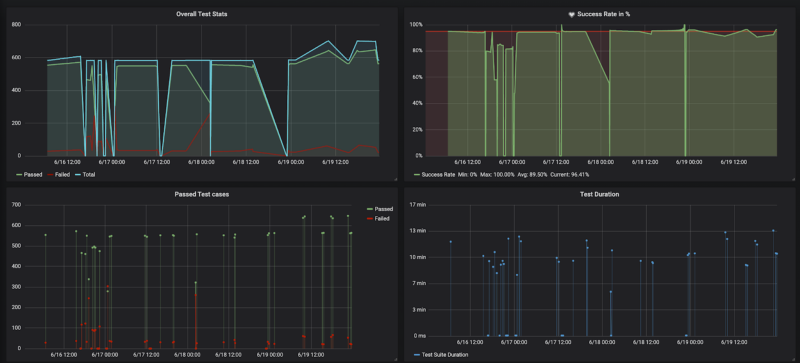Click the 0 ms y-axis label in Test Duration

click(x=419, y=335)
